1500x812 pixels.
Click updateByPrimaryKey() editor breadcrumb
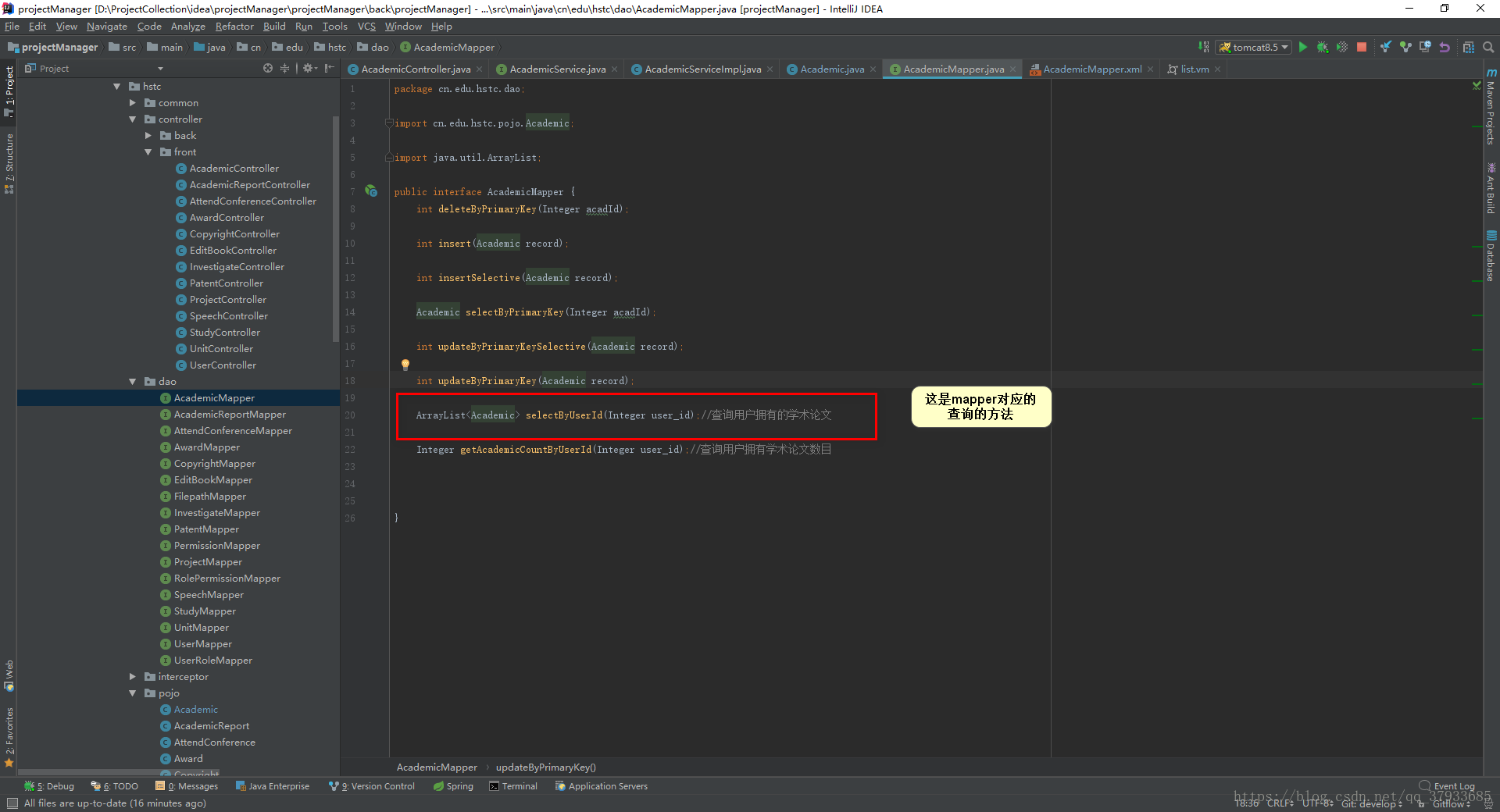click(545, 767)
